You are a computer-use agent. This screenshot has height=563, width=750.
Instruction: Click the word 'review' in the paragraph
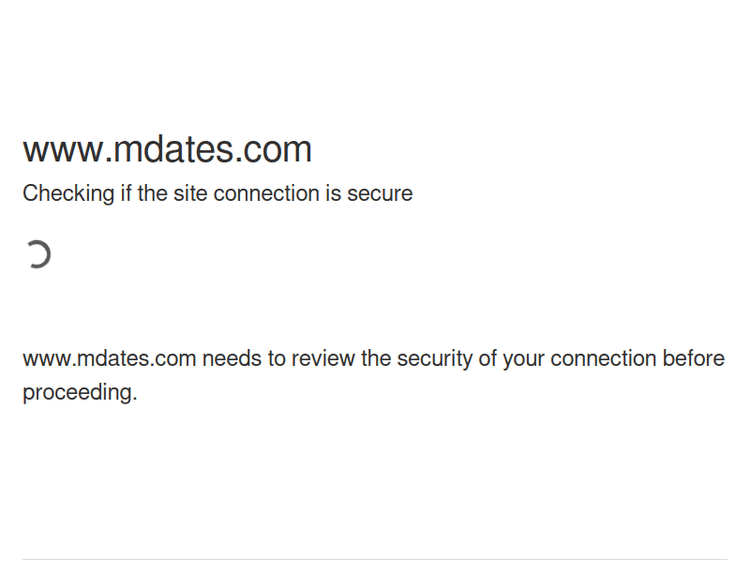tap(322, 358)
